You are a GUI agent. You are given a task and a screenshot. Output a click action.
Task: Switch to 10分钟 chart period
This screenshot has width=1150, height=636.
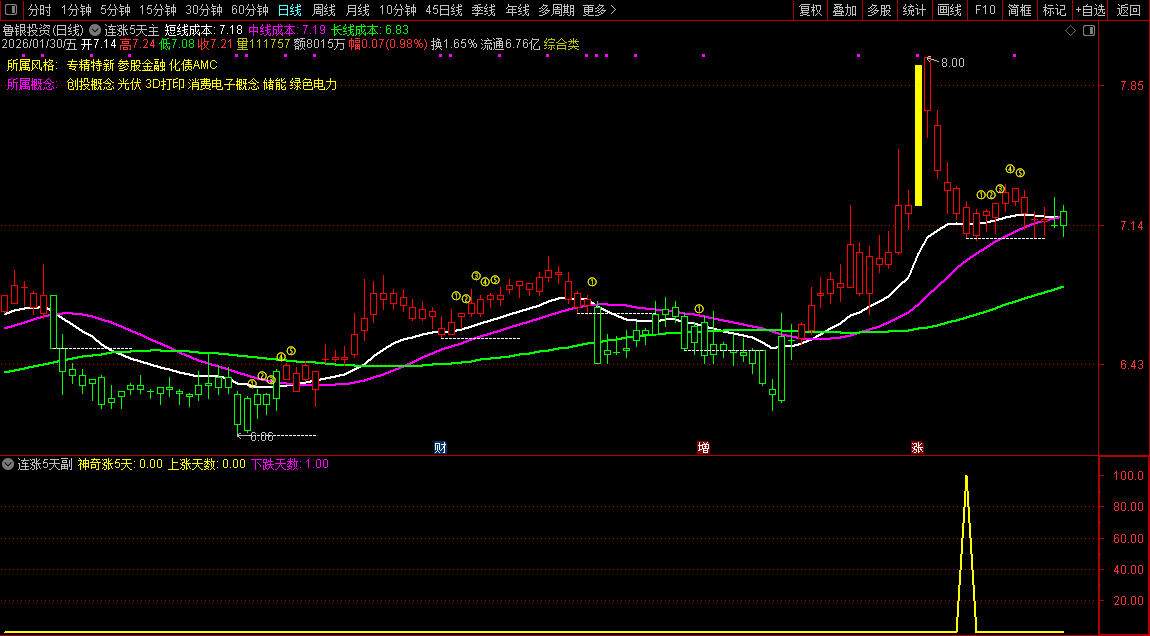(398, 10)
